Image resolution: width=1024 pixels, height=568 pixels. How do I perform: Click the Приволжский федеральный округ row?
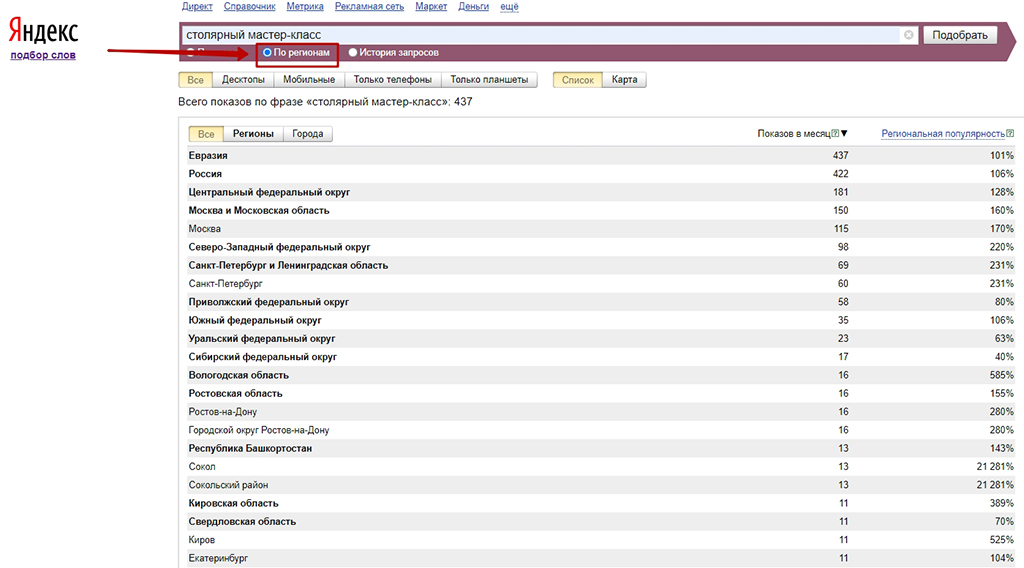click(601, 302)
